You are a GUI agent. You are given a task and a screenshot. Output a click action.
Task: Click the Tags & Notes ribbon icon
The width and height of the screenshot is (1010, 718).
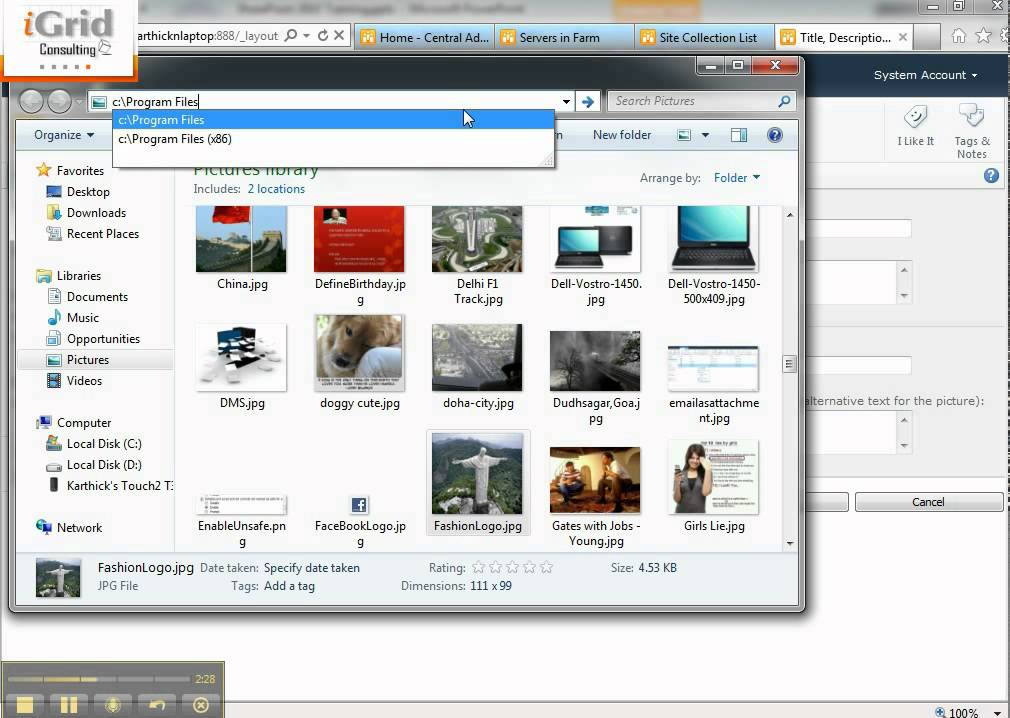pos(971,117)
